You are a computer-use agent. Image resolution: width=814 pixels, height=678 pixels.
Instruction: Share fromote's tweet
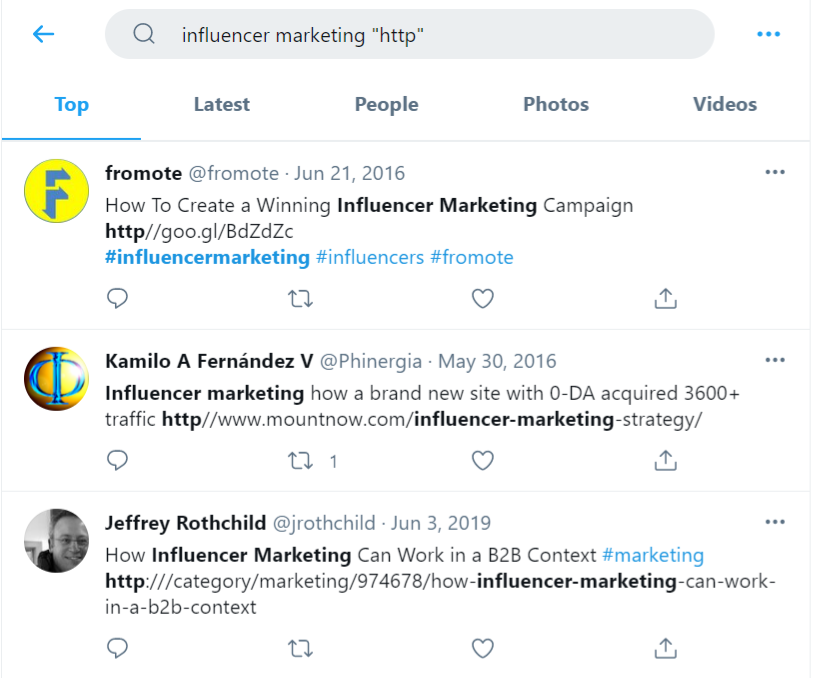[664, 298]
